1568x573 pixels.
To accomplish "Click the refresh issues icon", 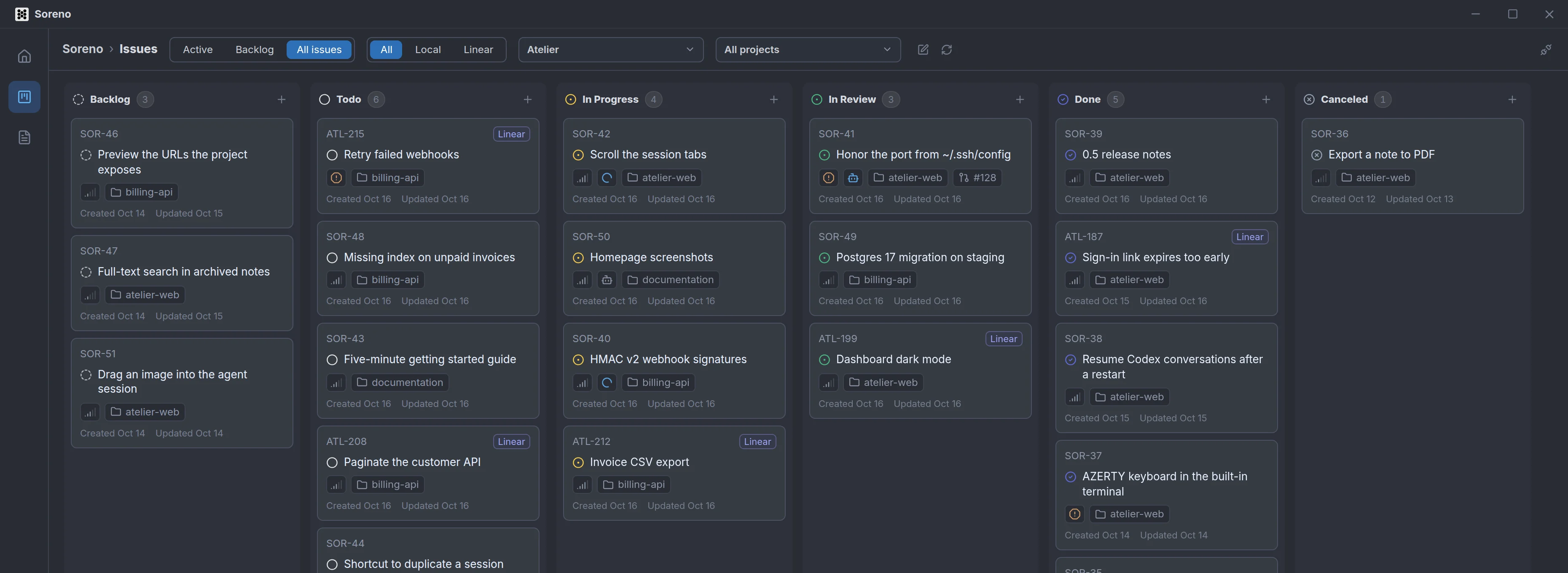I will 947,50.
